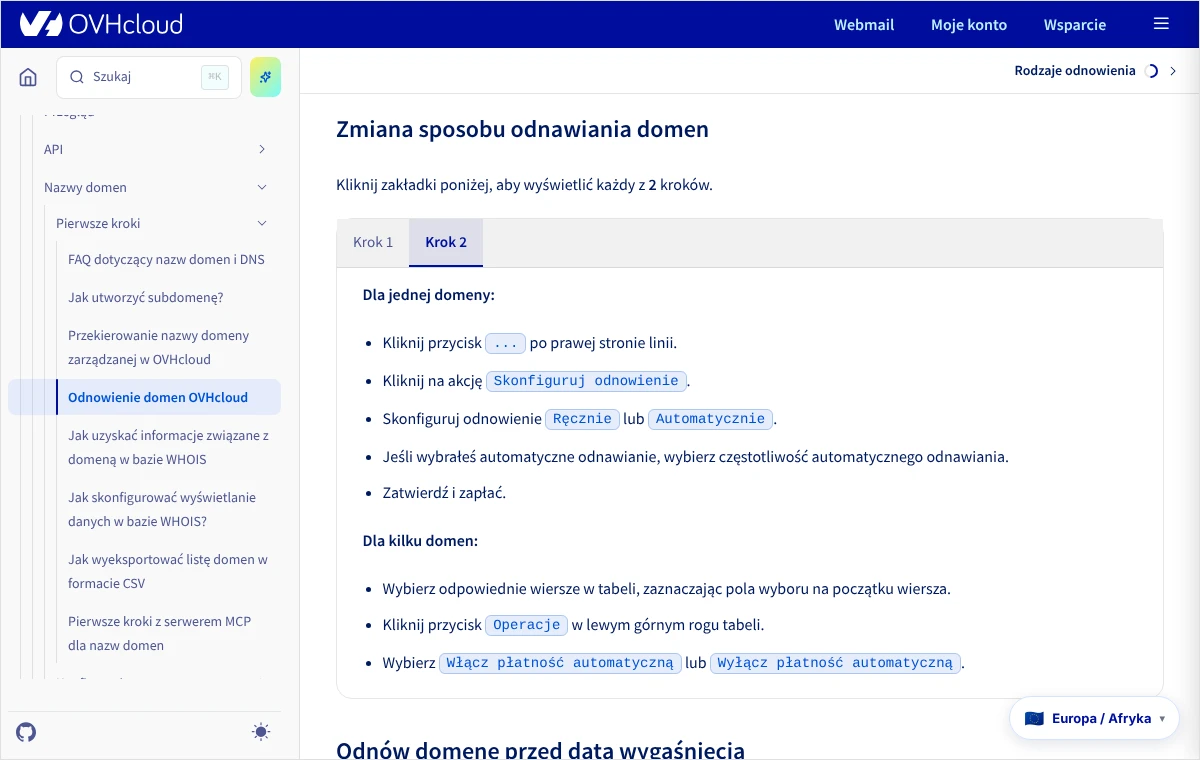Screen dimensions: 1200x760
Task: Click the Wyłącz płatność automatyczną label
Action: pos(835,663)
